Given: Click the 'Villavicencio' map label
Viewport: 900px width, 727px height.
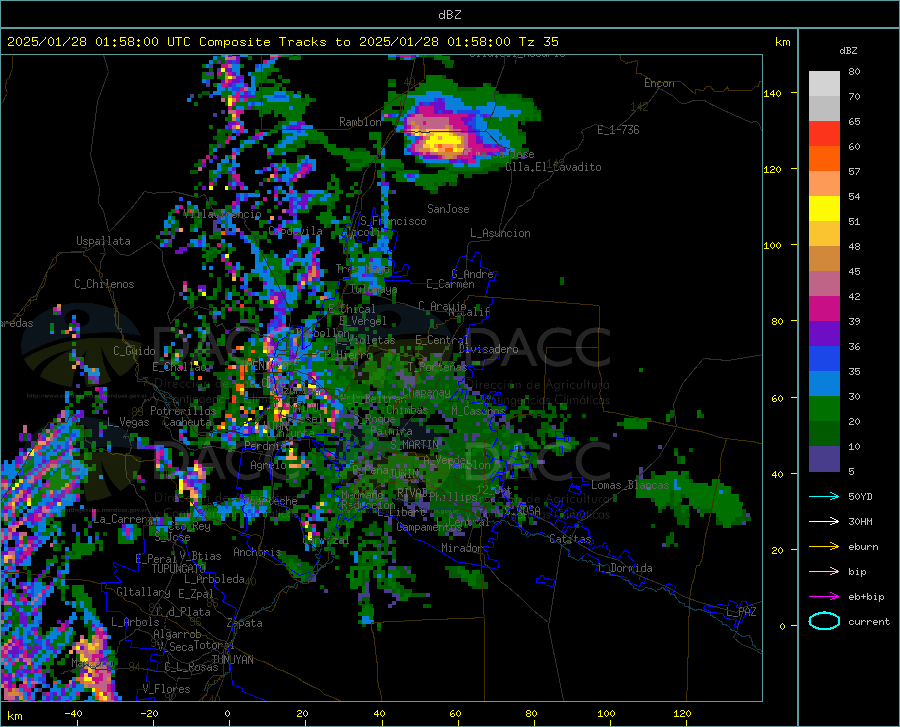Looking at the screenshot, I should click(222, 214).
